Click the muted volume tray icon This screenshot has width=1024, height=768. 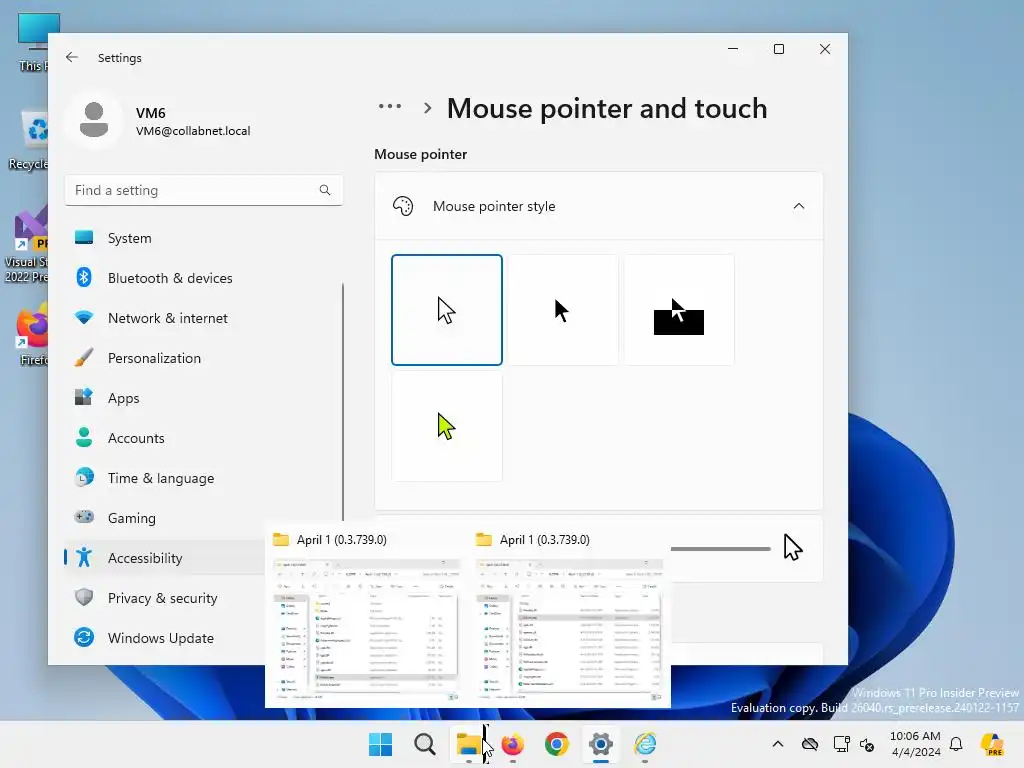(867, 744)
